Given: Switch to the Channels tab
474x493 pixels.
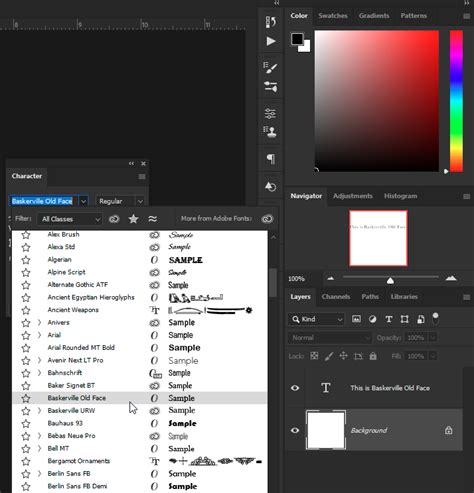Looking at the screenshot, I should (x=336, y=297).
